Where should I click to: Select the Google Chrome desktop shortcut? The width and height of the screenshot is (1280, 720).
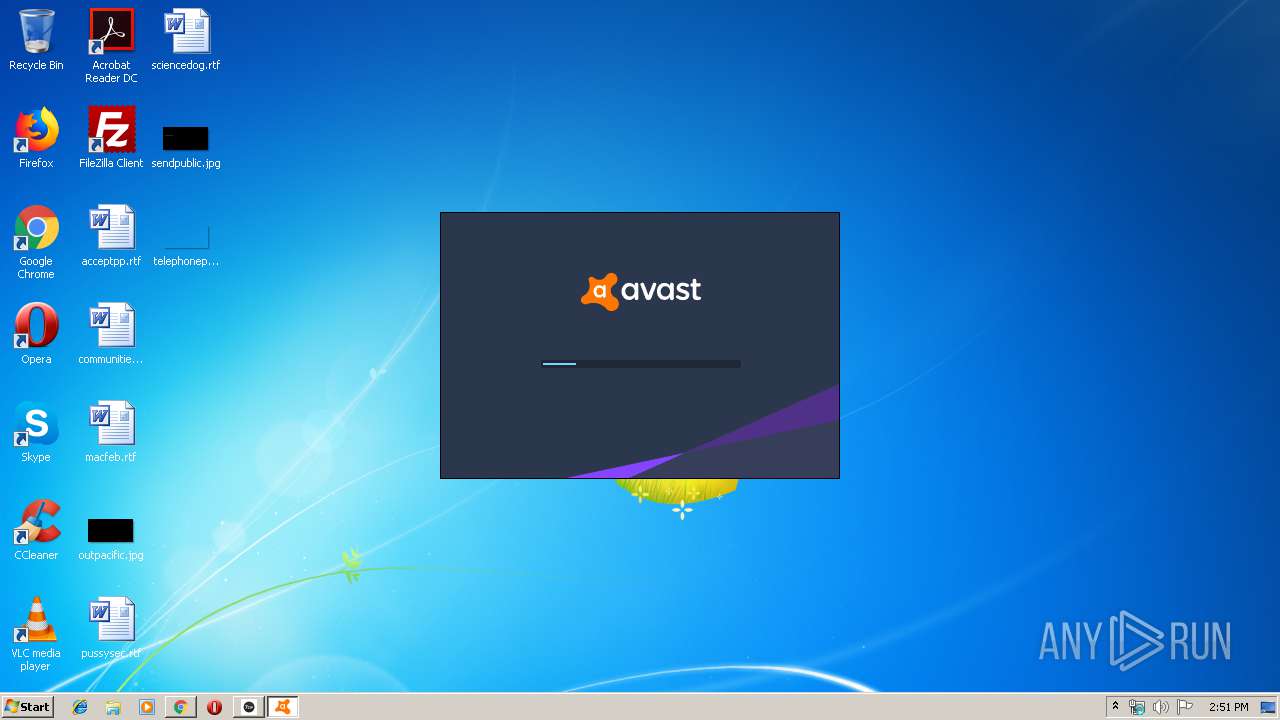pos(36,243)
